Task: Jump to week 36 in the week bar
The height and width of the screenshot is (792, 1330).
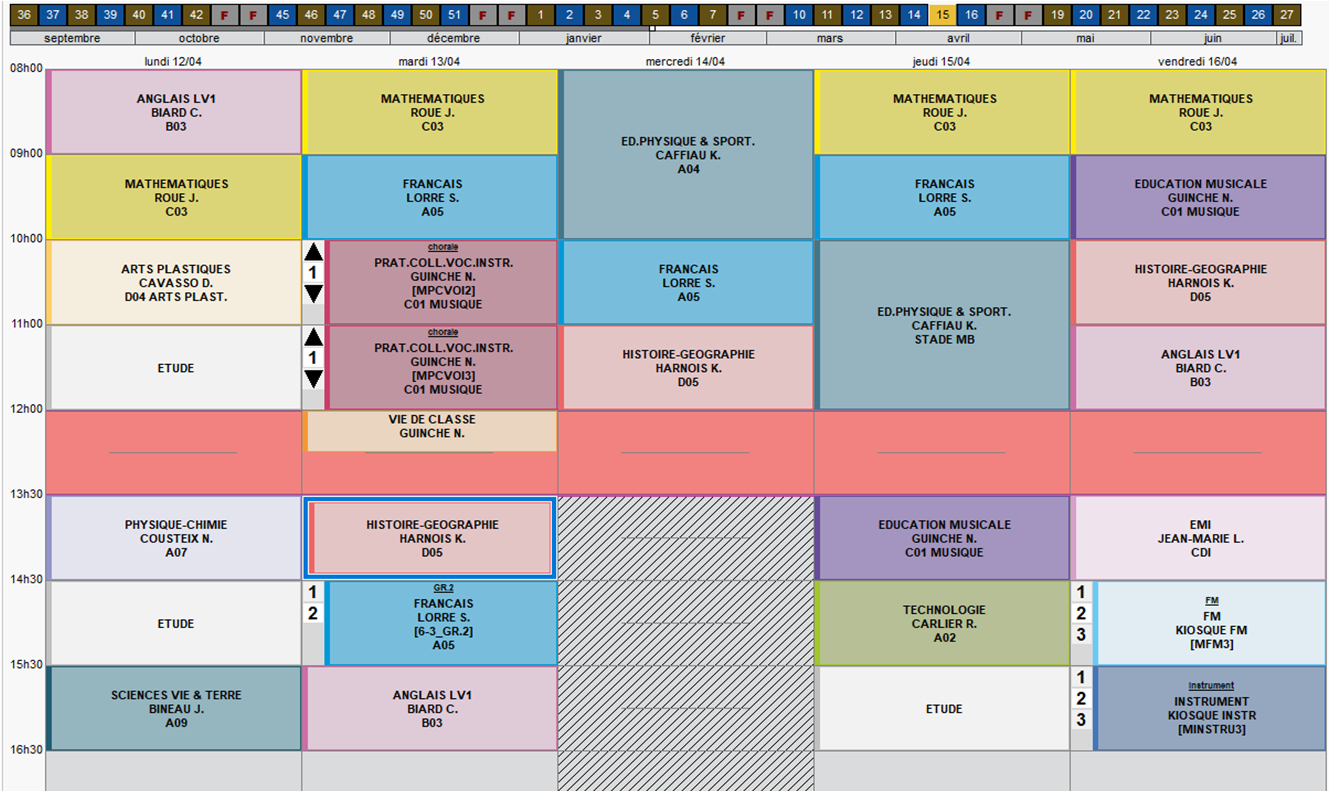Action: pos(25,15)
